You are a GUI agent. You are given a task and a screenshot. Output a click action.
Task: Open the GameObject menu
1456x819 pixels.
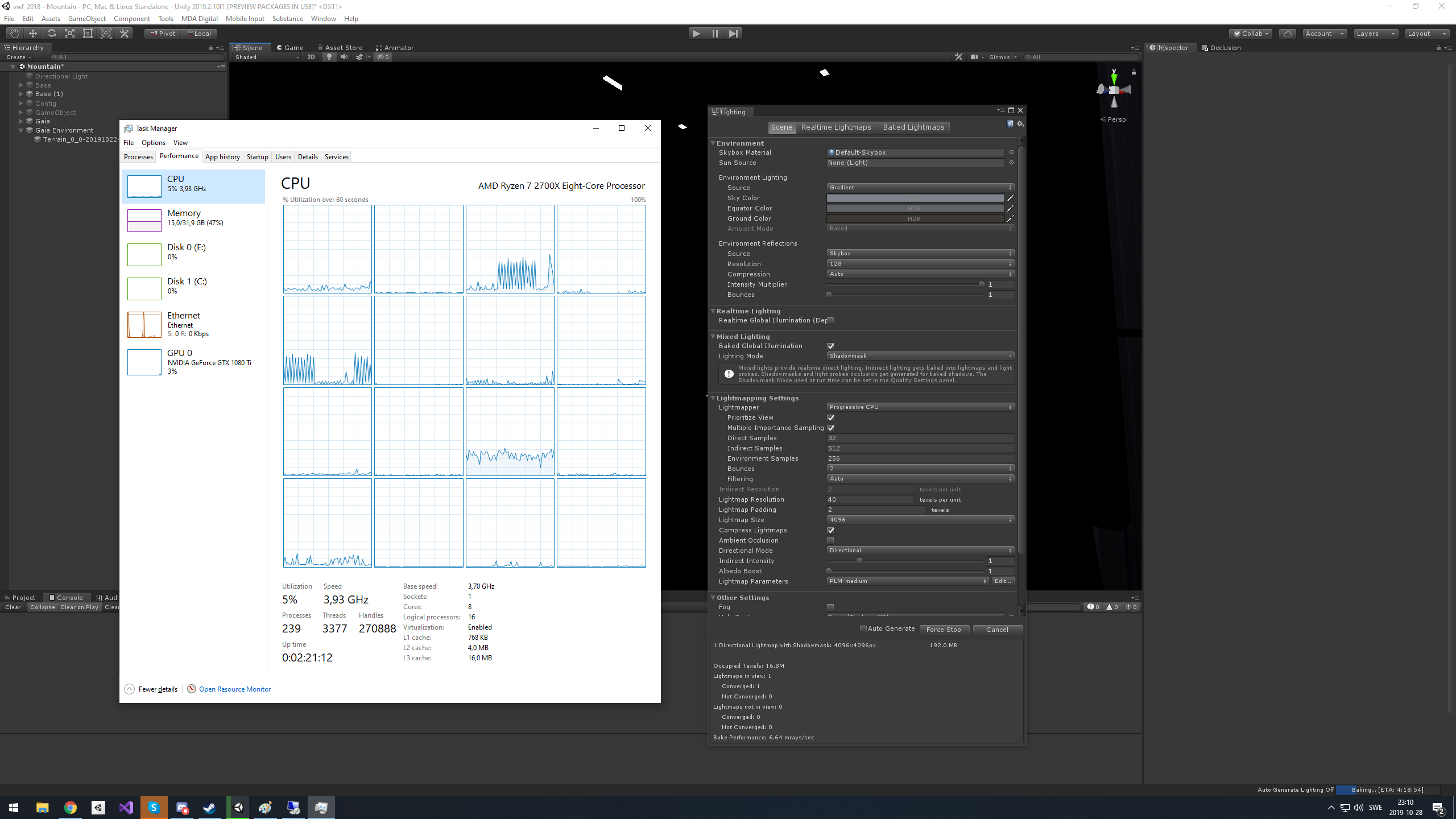(x=86, y=19)
